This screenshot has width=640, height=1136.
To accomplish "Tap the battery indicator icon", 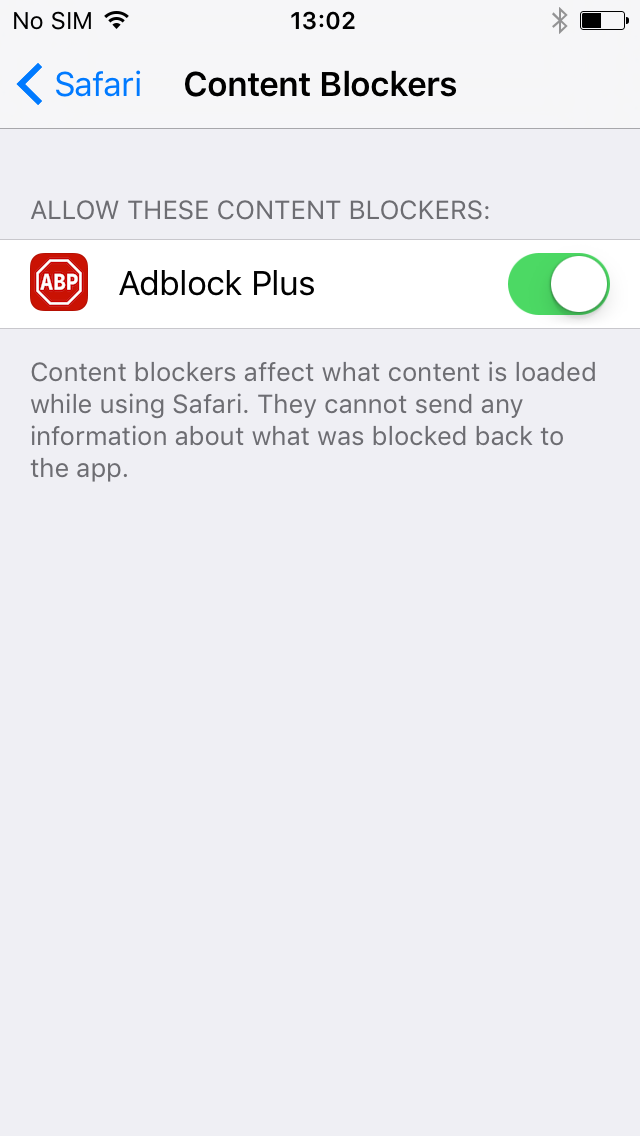I will 604,20.
